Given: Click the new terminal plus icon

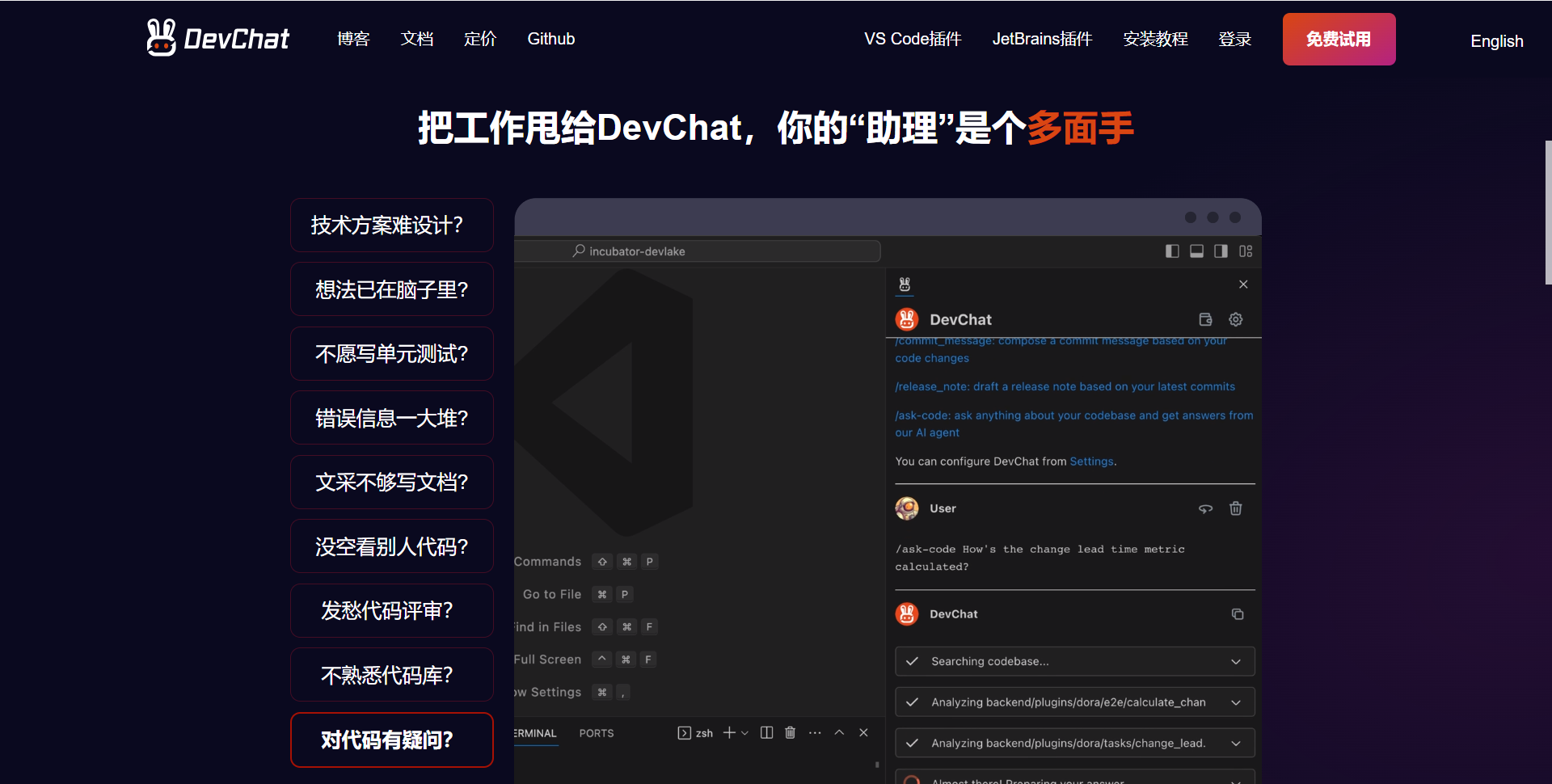Looking at the screenshot, I should (728, 732).
